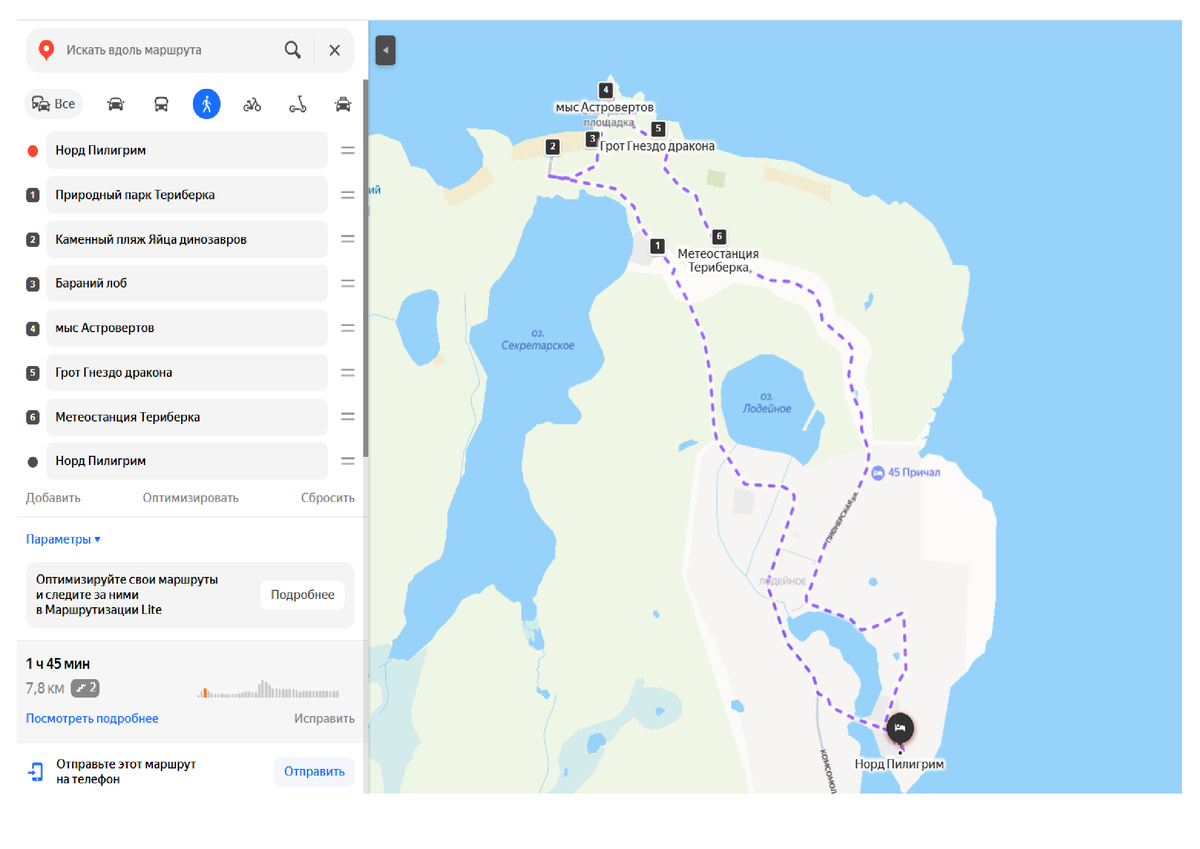The height and width of the screenshot is (849, 1200).
Task: Click the Норд Пилигрим hotel pin on map
Action: [x=900, y=728]
